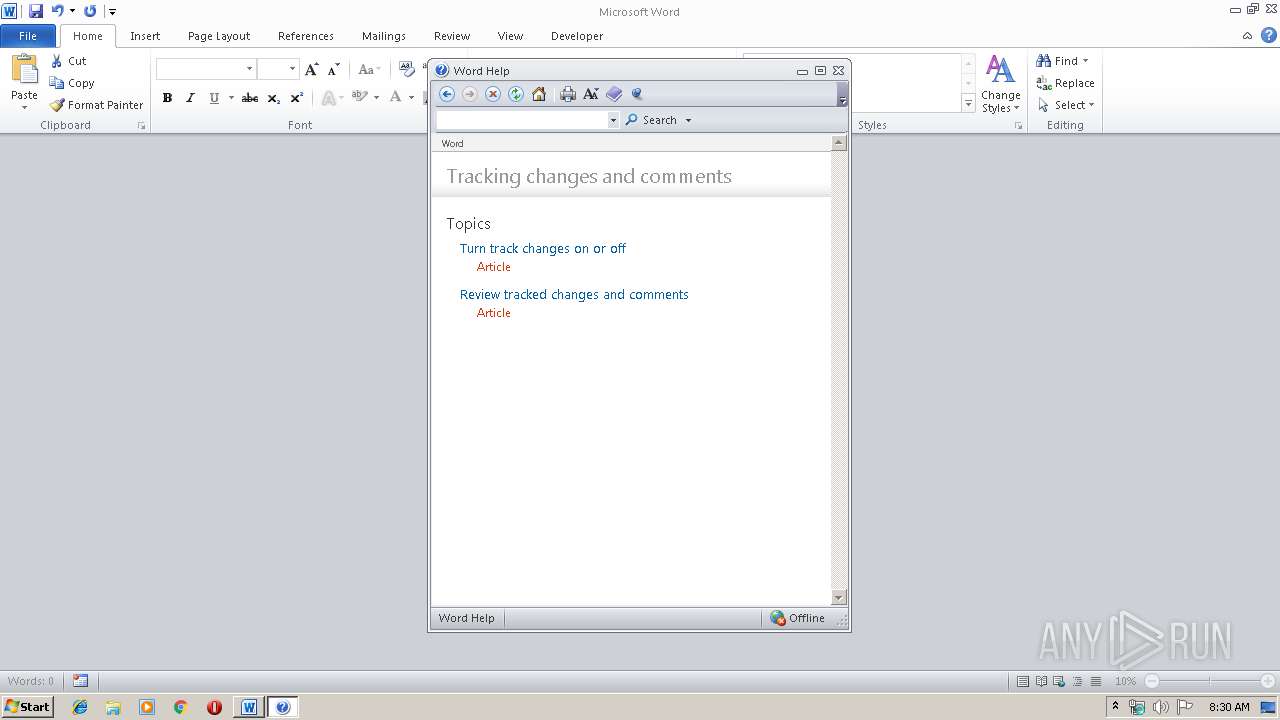Click the Search button in Word Help
Image resolution: width=1280 pixels, height=720 pixels.
pyautogui.click(x=651, y=120)
